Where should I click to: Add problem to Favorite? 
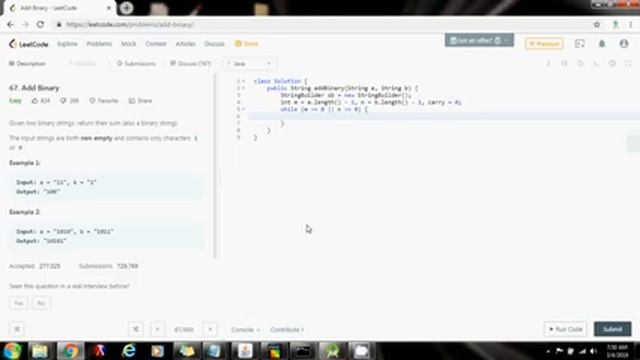point(104,100)
